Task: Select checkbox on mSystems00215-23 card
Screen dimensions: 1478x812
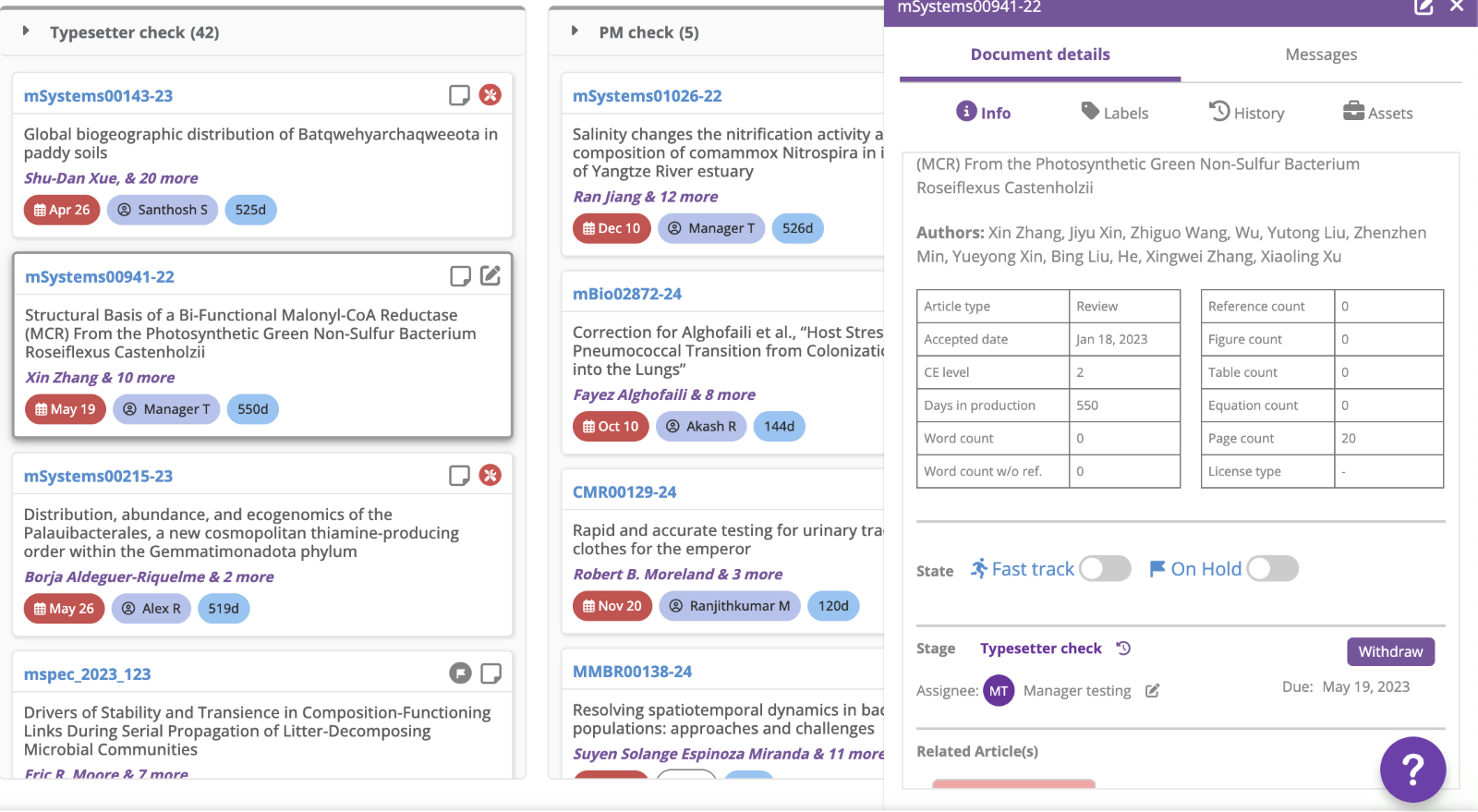Action: (459, 476)
